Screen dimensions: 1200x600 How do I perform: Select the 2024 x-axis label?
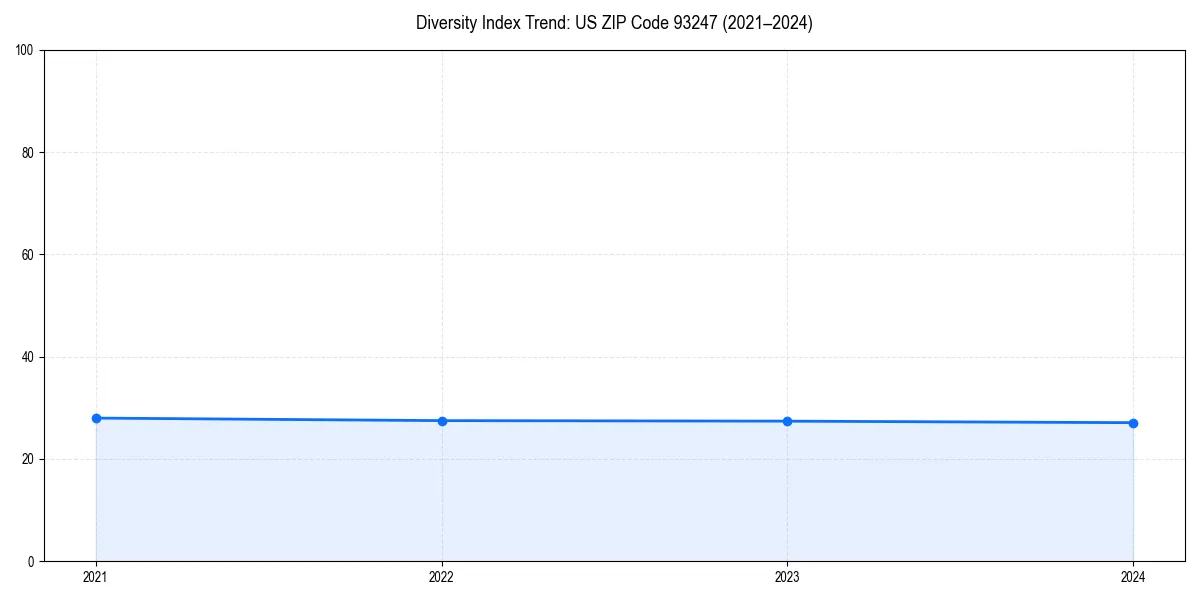[x=1133, y=576]
